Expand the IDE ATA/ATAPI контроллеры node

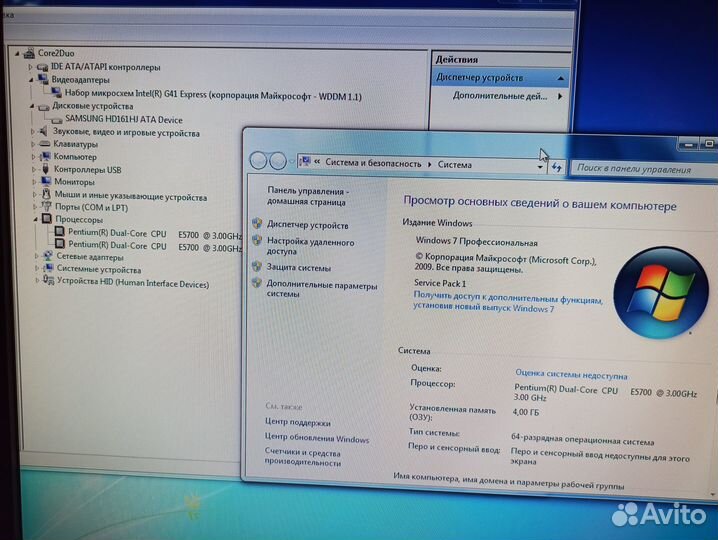[x=30, y=67]
